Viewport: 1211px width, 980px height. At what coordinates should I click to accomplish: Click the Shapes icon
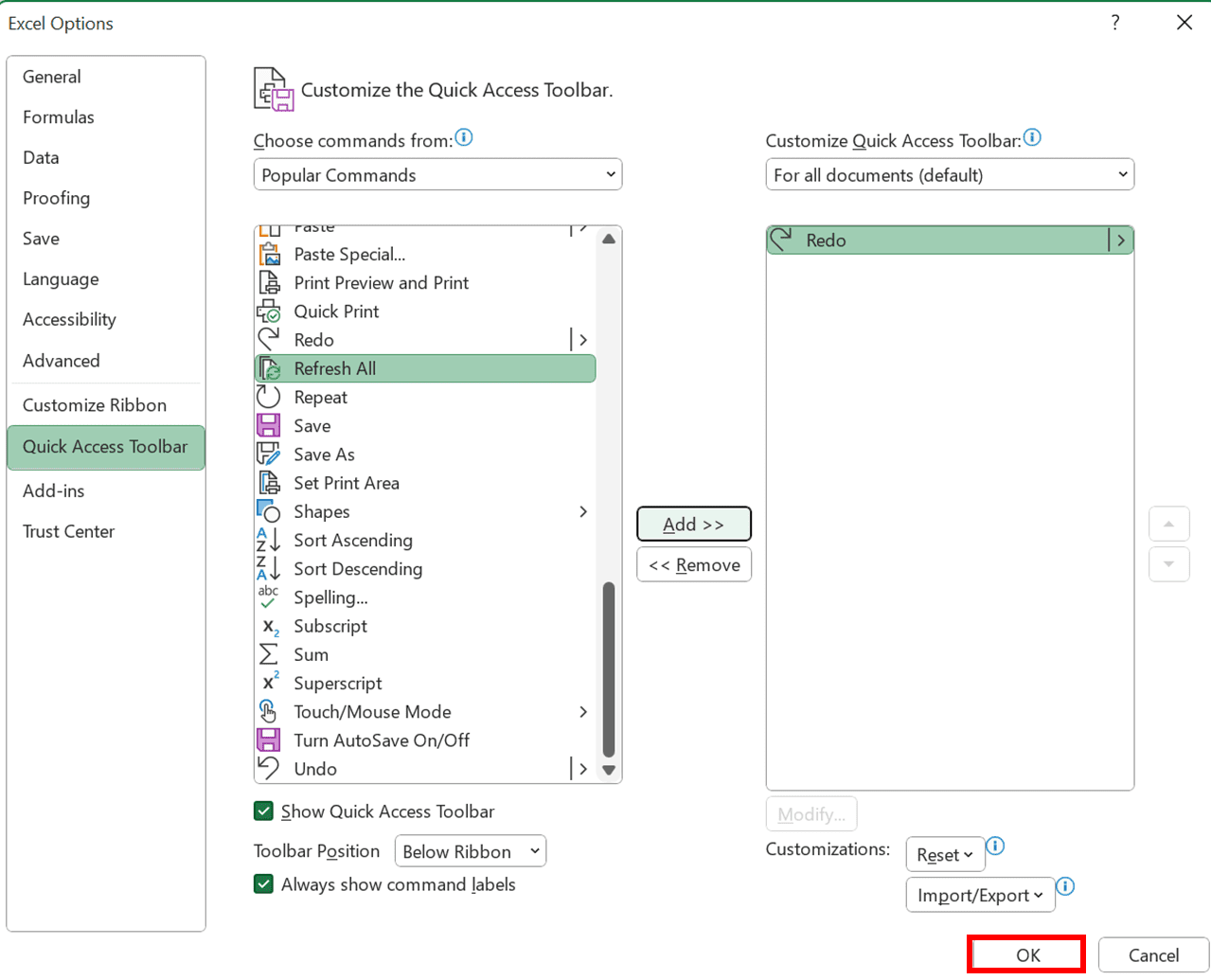click(270, 511)
